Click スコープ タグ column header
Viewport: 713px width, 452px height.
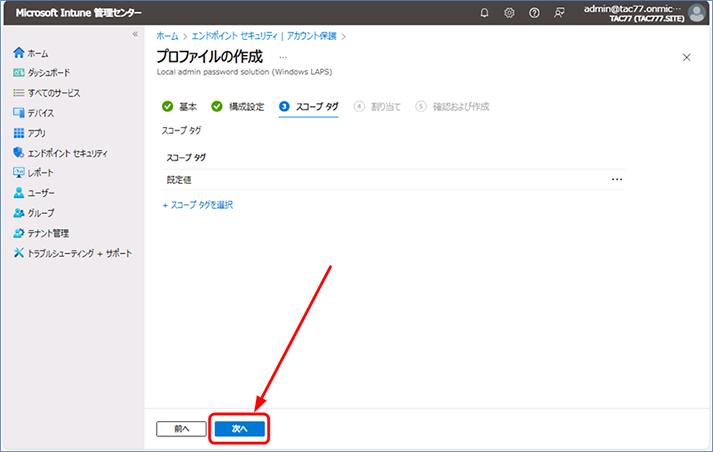186,157
